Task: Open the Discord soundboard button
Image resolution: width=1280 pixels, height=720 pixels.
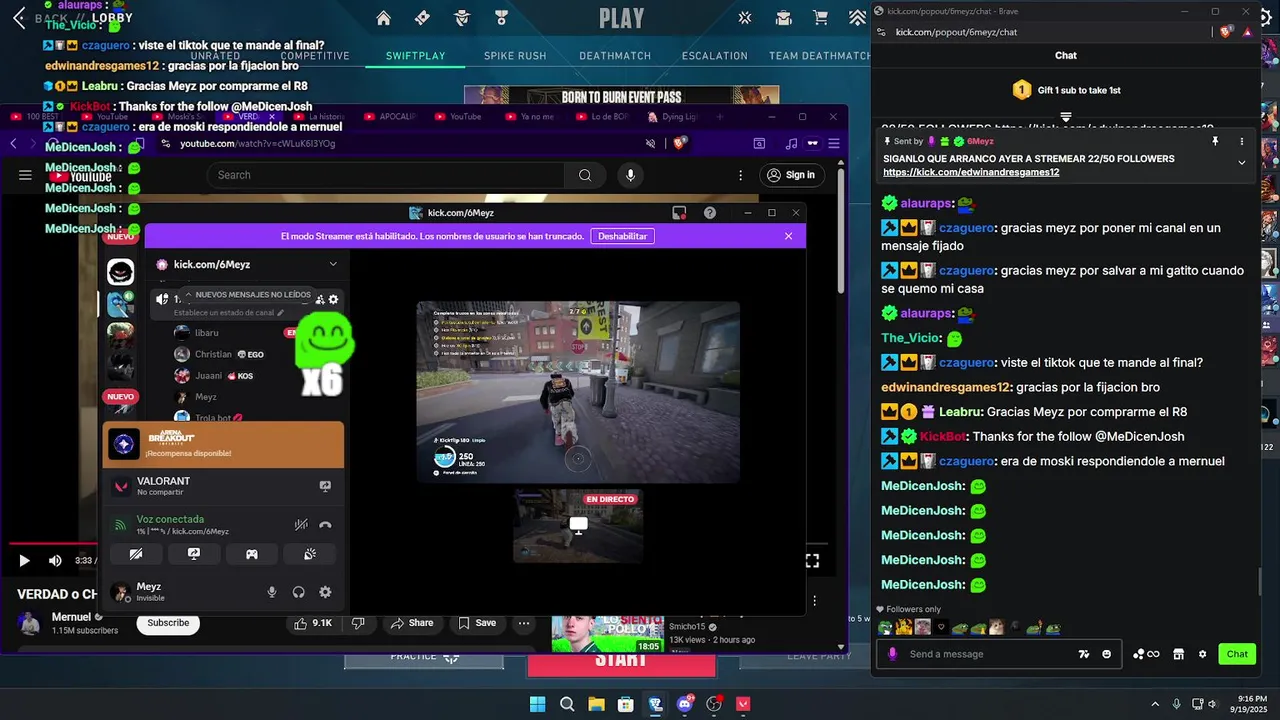Action: point(310,553)
